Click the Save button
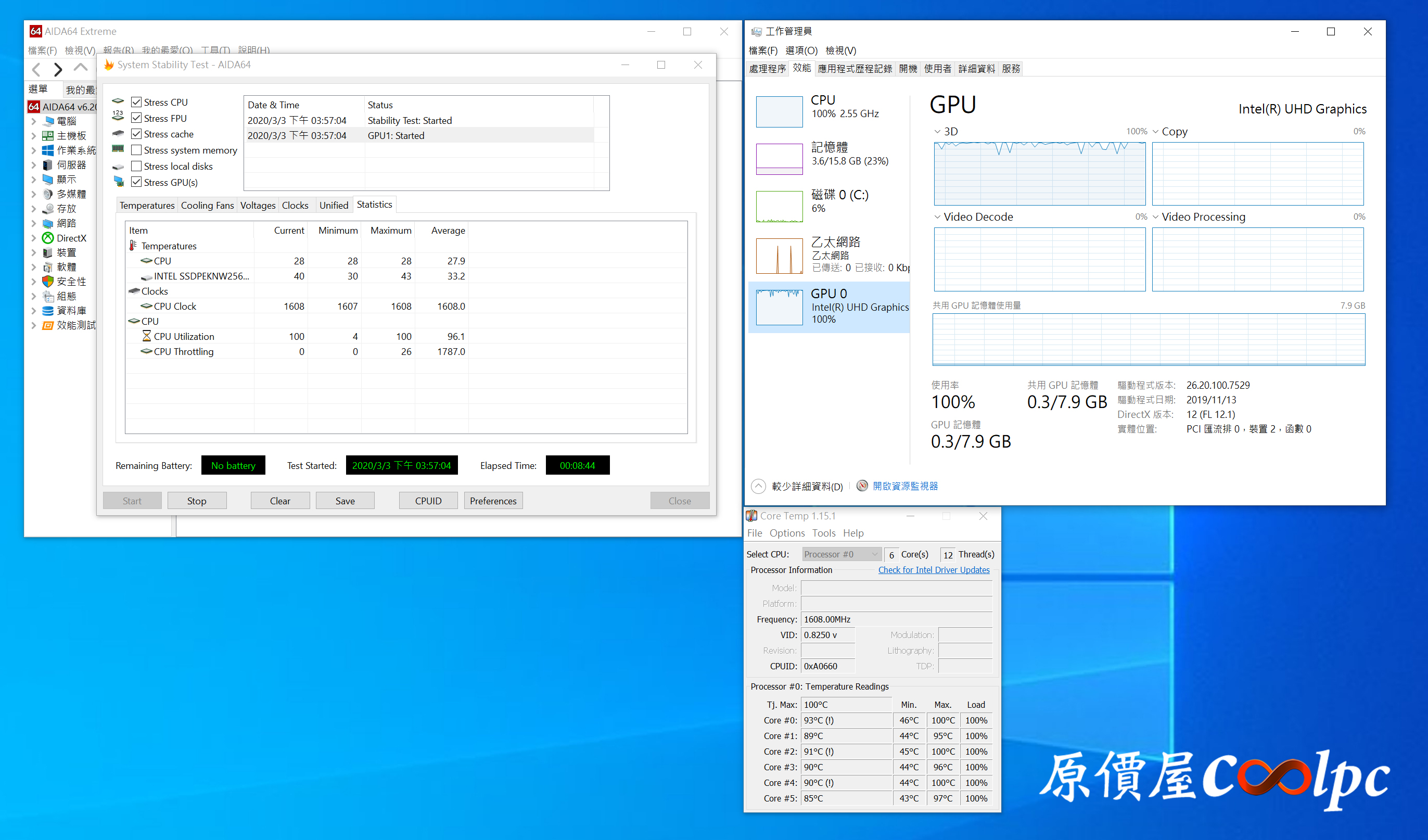Image resolution: width=1428 pixels, height=840 pixels. coord(345,501)
